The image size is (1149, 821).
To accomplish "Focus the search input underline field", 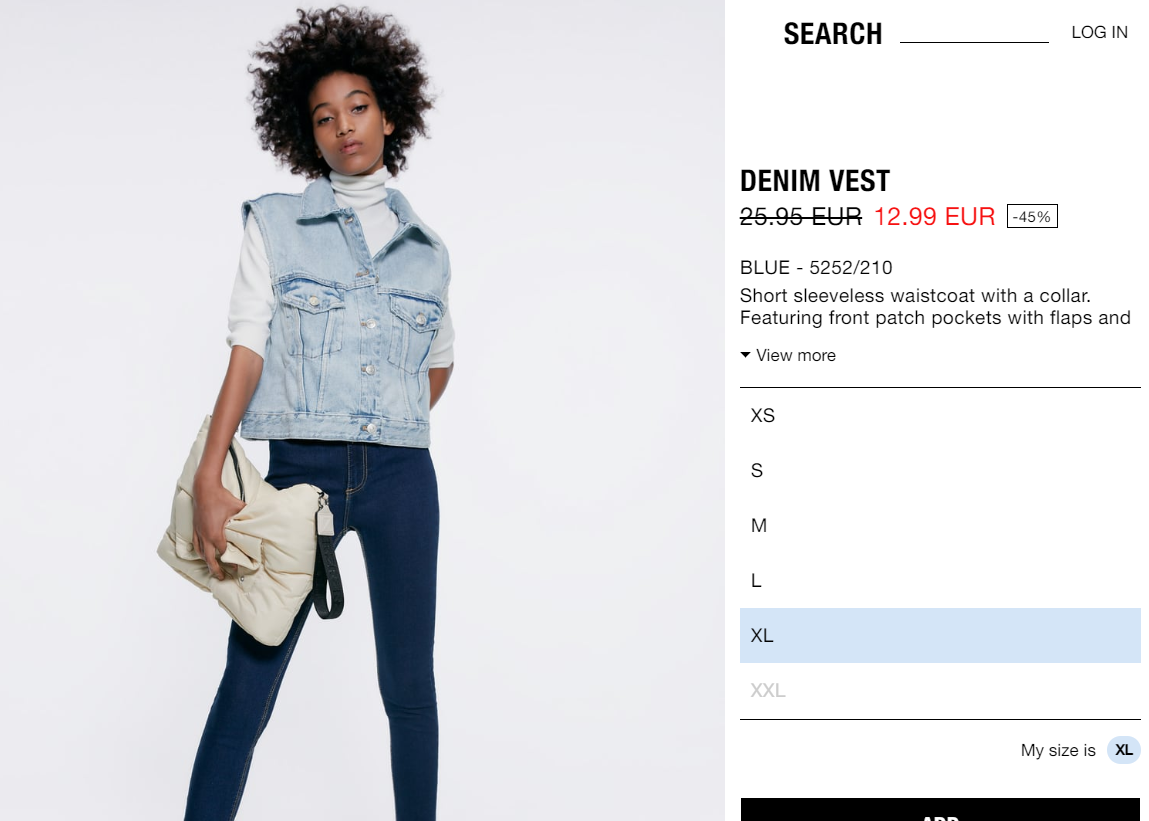I will point(974,33).
